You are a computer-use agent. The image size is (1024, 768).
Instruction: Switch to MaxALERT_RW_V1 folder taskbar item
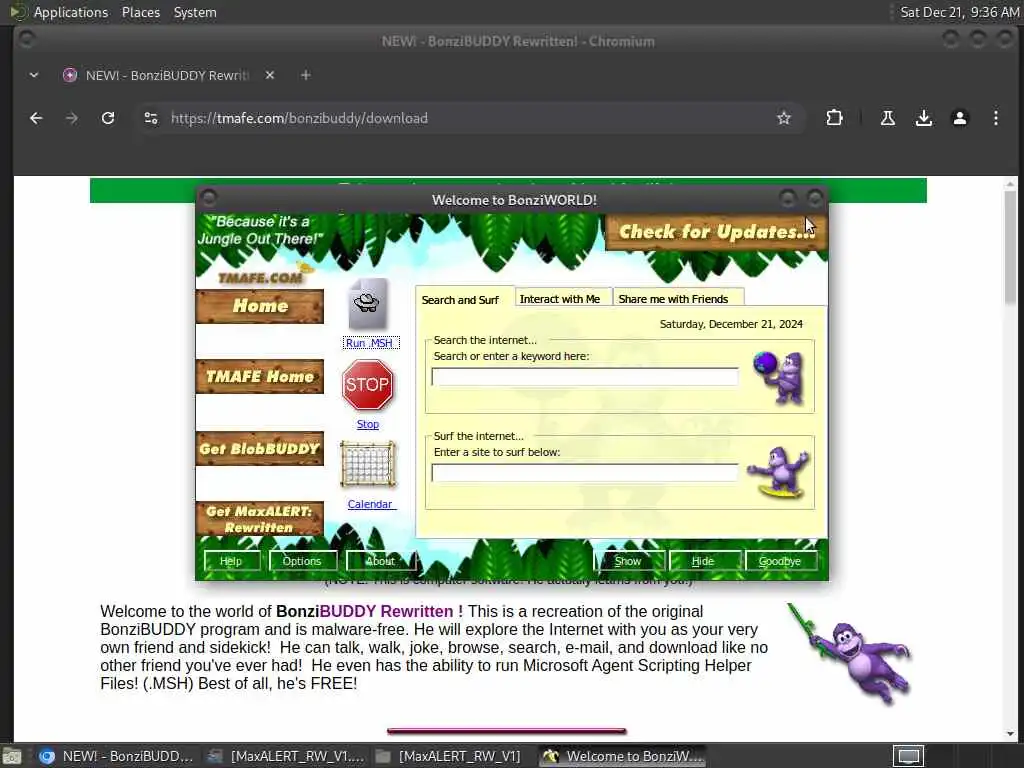pos(449,756)
